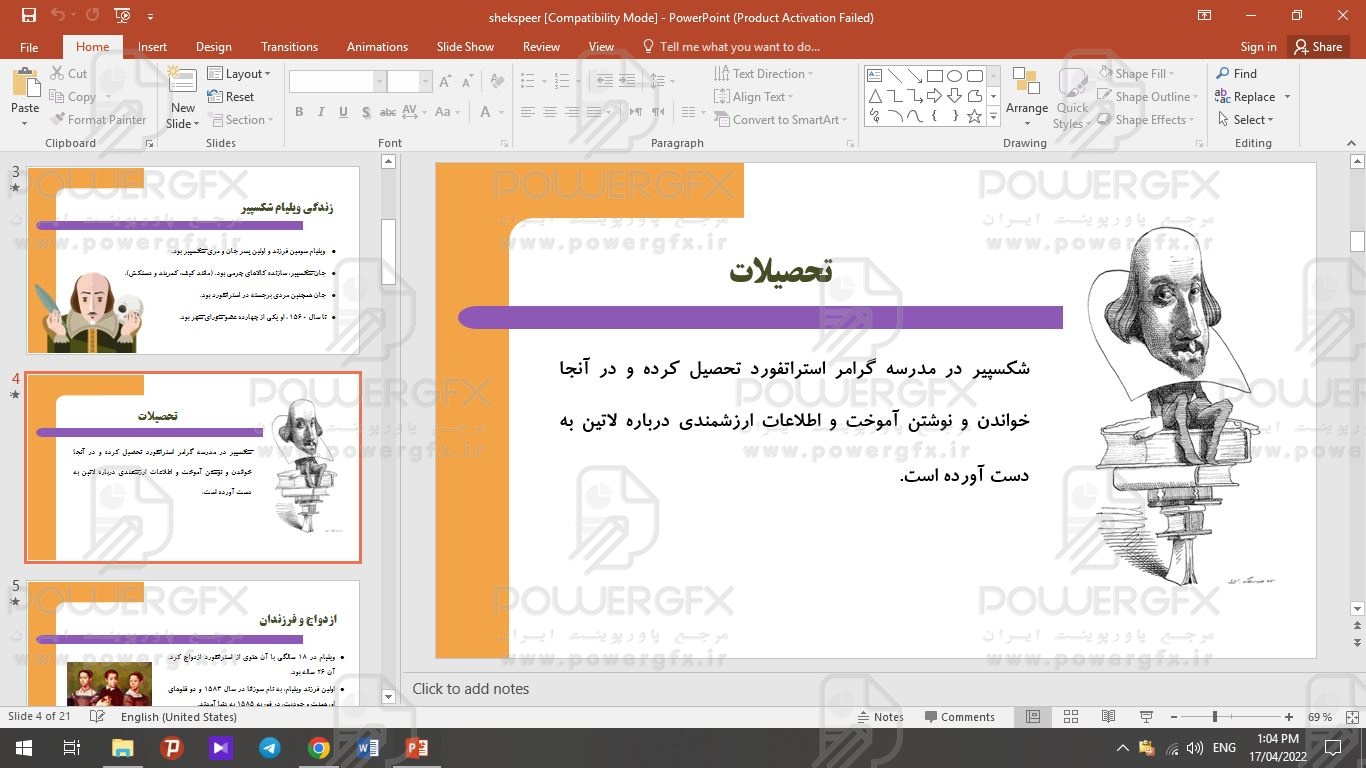1366x768 pixels.
Task: Toggle the Comments pane in the status bar
Action: [959, 717]
